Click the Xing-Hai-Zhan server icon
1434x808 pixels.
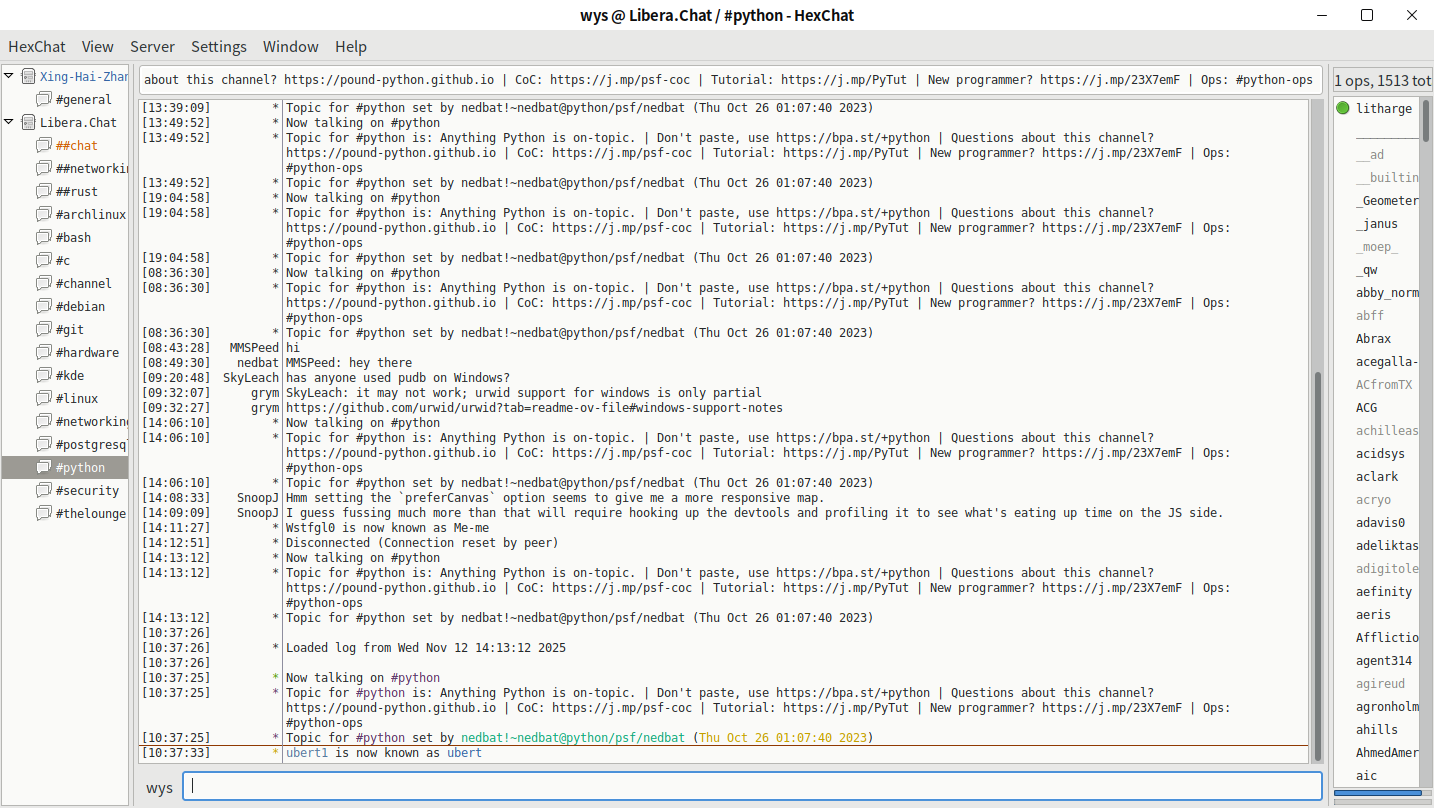[x=28, y=76]
